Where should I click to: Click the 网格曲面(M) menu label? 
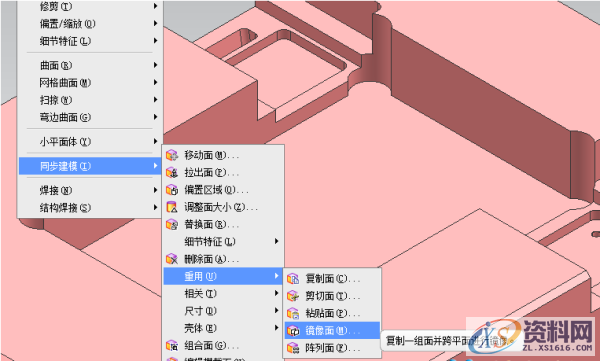coord(65,83)
